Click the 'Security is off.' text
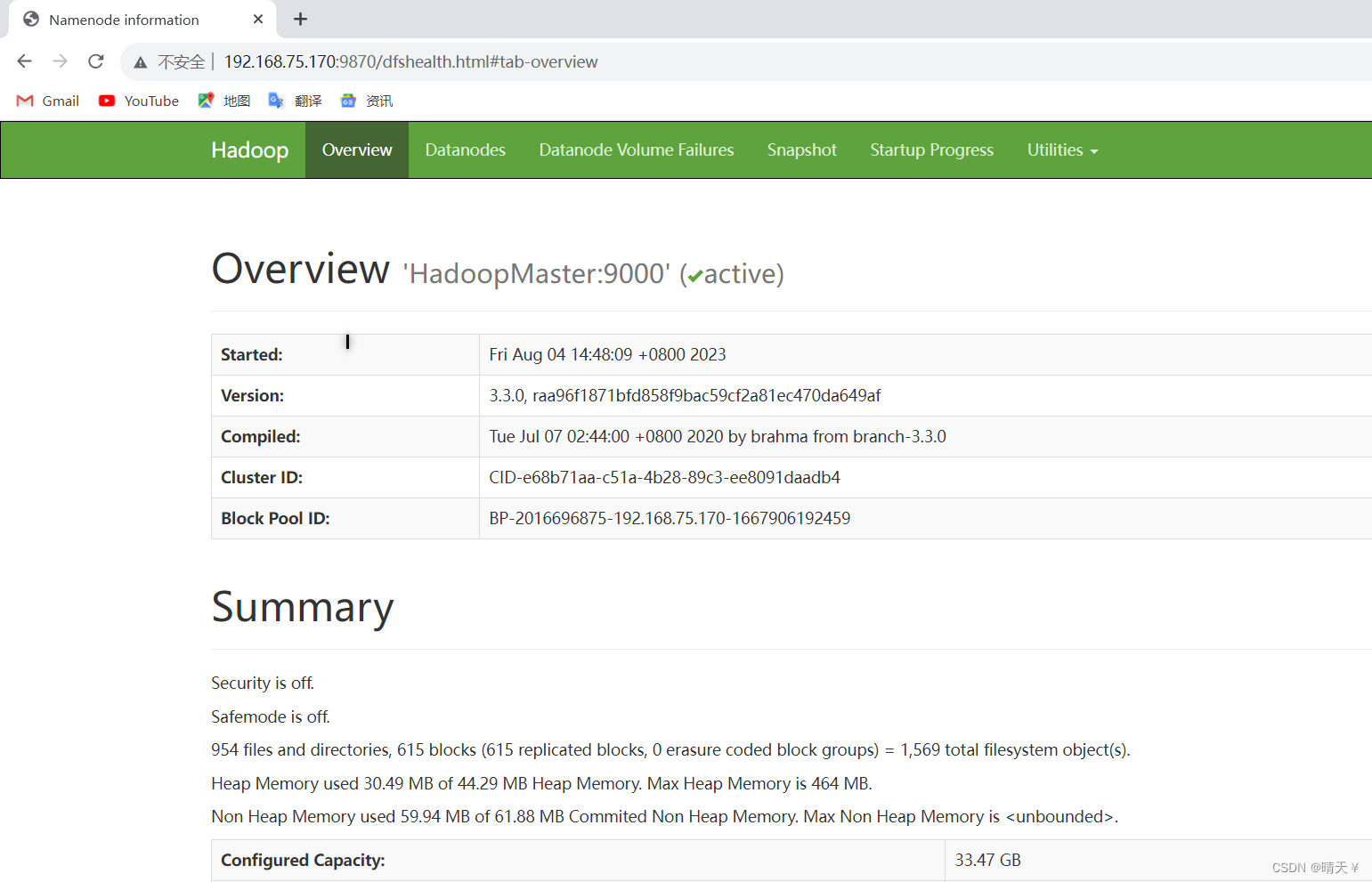The width and height of the screenshot is (1372, 882). point(263,684)
